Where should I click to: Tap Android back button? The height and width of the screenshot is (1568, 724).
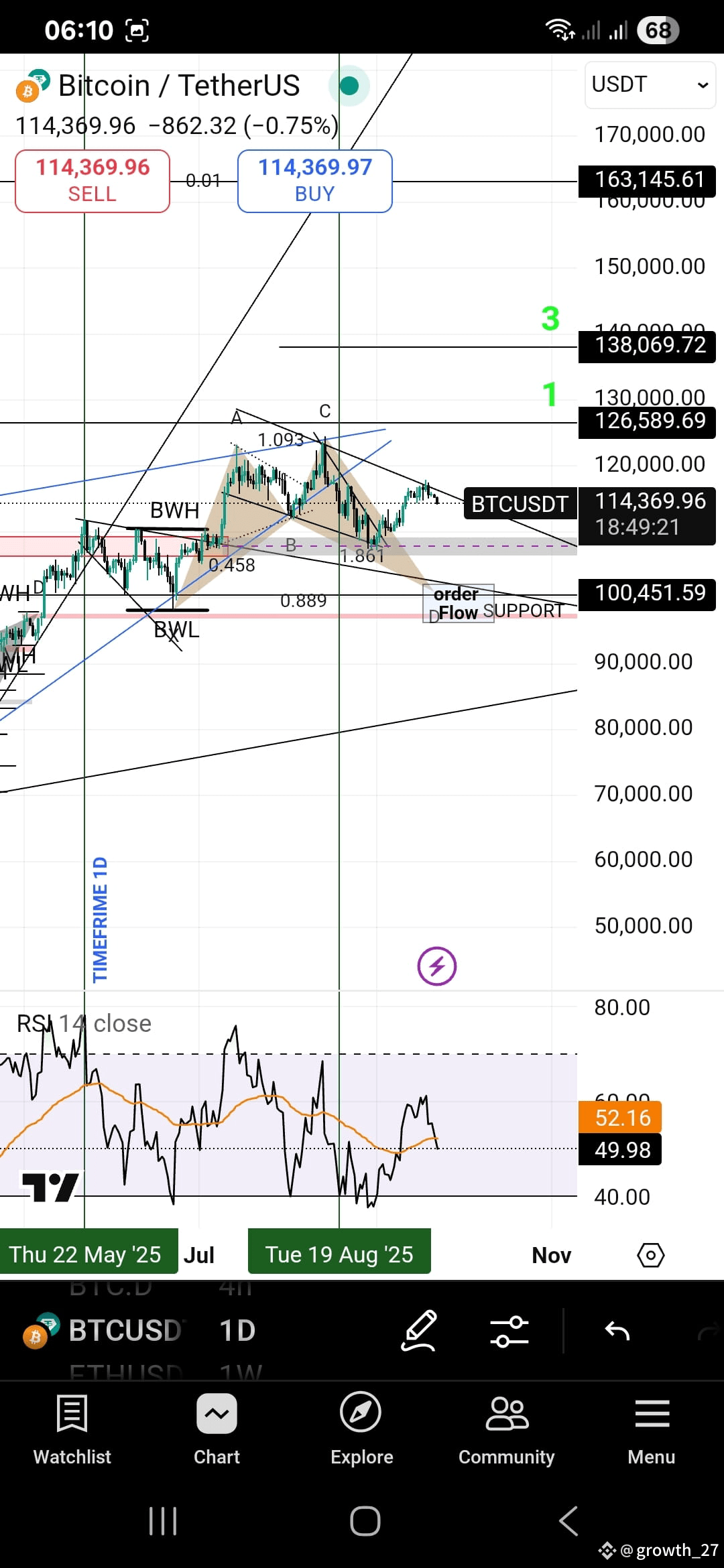[568, 1521]
